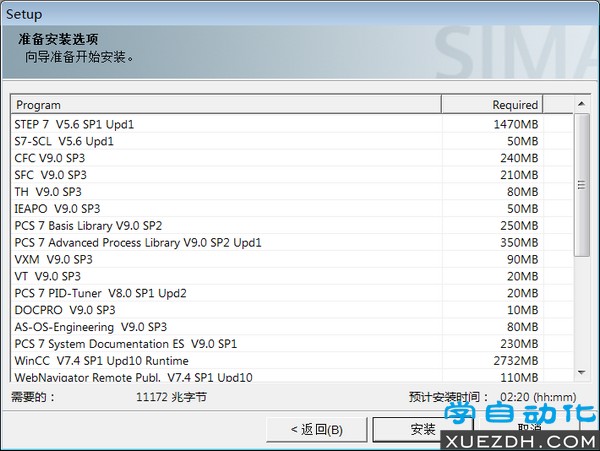Click the 1470MB size value
Screen dimensions: 600x451
[x=515, y=124]
